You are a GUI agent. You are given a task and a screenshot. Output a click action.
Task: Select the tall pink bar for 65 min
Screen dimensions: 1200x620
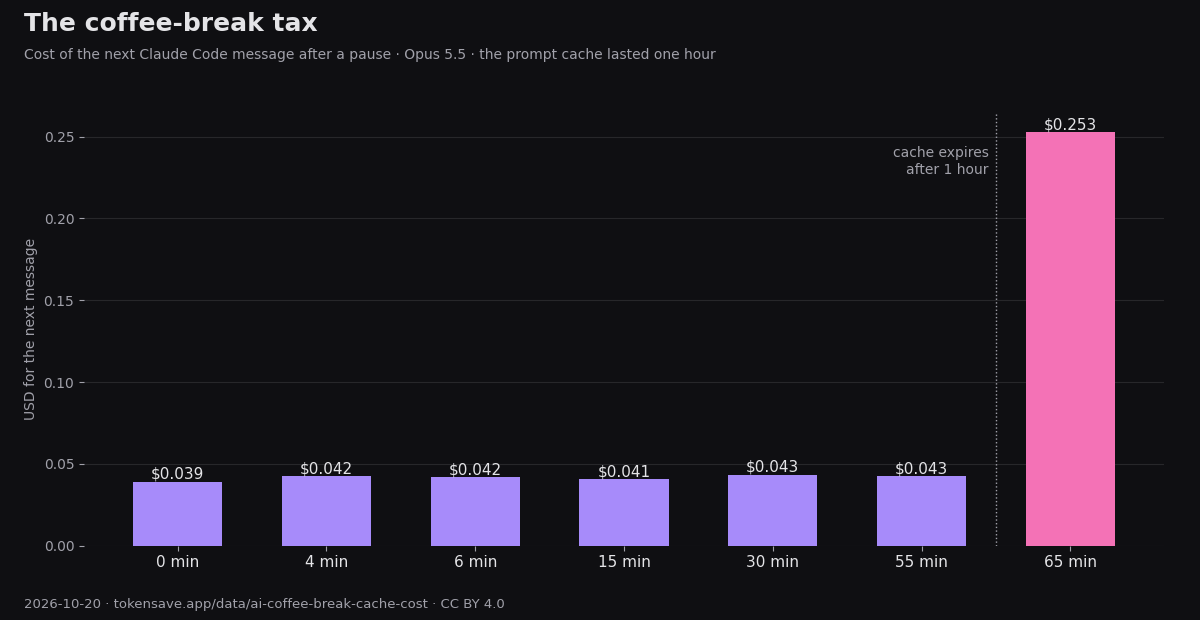[x=1070, y=339]
